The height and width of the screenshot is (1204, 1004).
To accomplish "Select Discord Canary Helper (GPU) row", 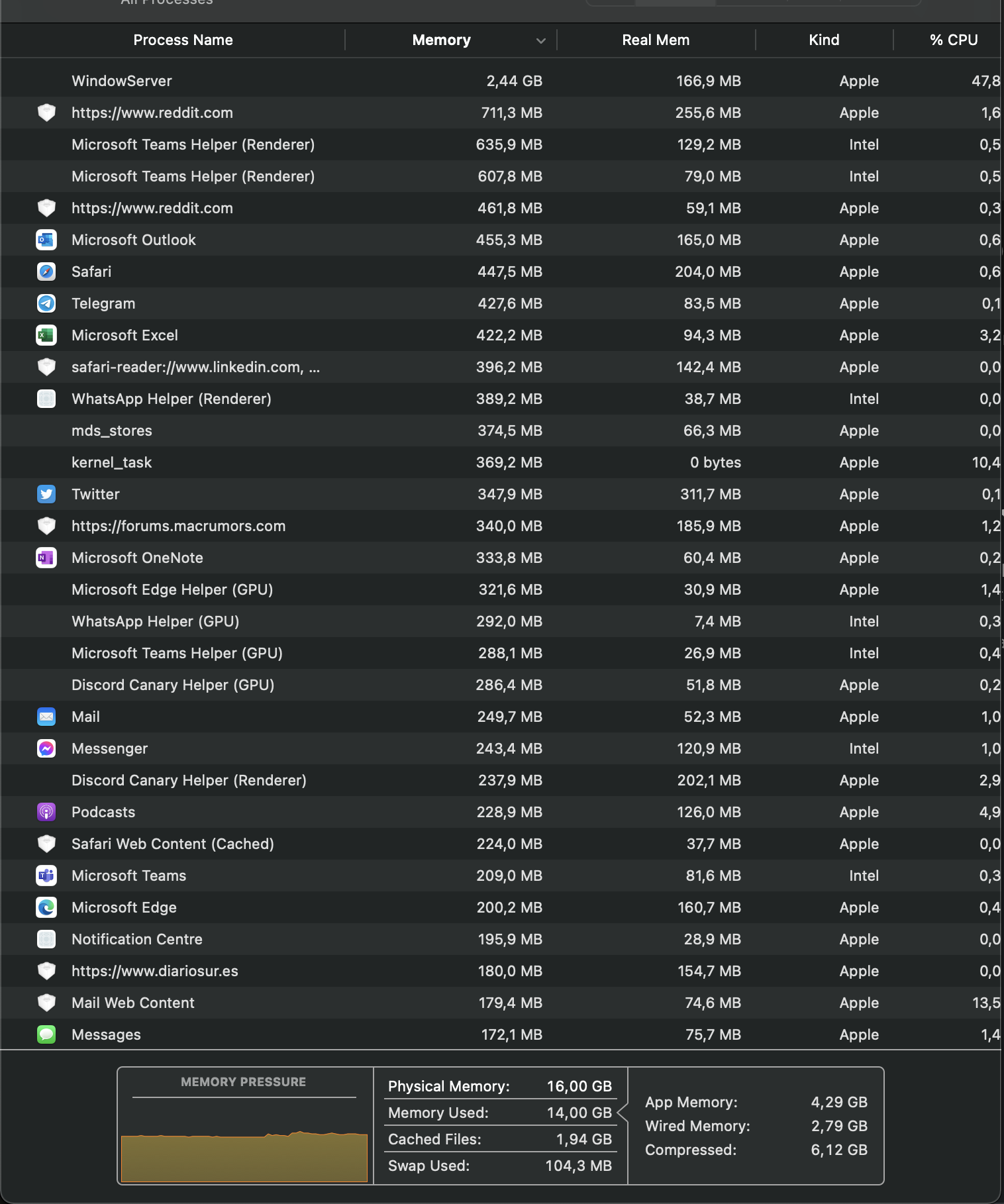I will 501,685.
